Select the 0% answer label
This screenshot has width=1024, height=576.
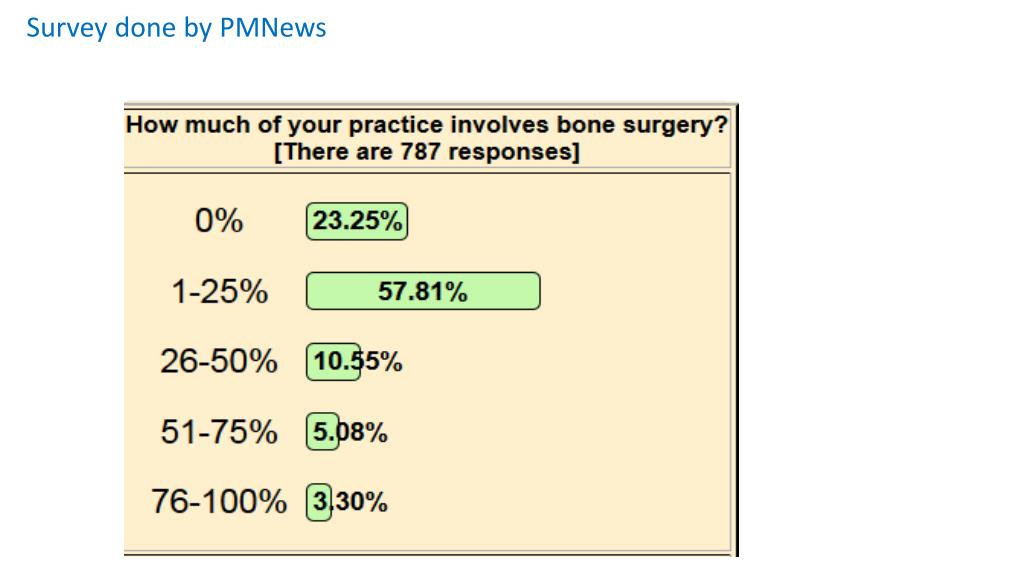[x=219, y=221]
